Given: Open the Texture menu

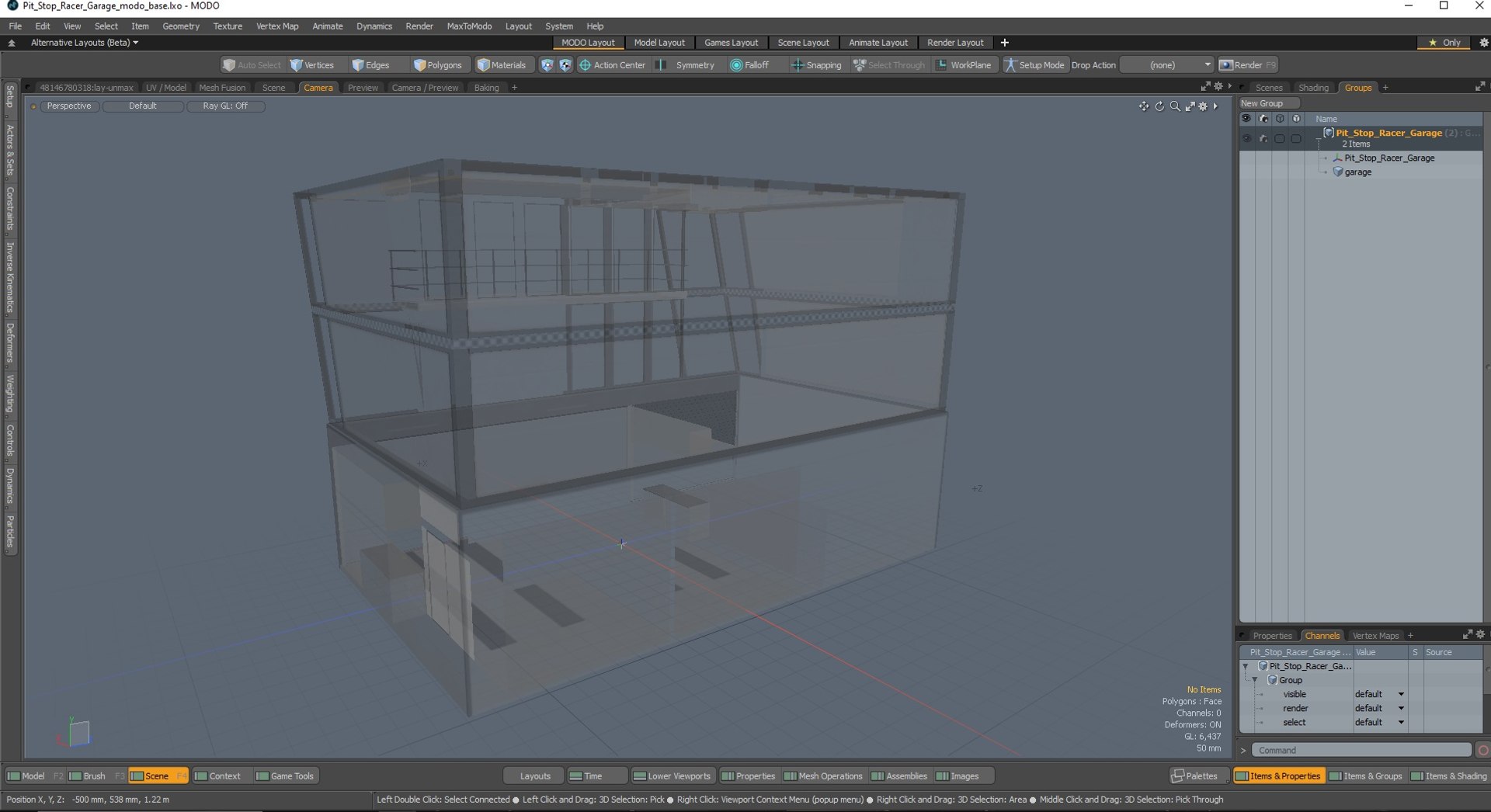Looking at the screenshot, I should [228, 26].
